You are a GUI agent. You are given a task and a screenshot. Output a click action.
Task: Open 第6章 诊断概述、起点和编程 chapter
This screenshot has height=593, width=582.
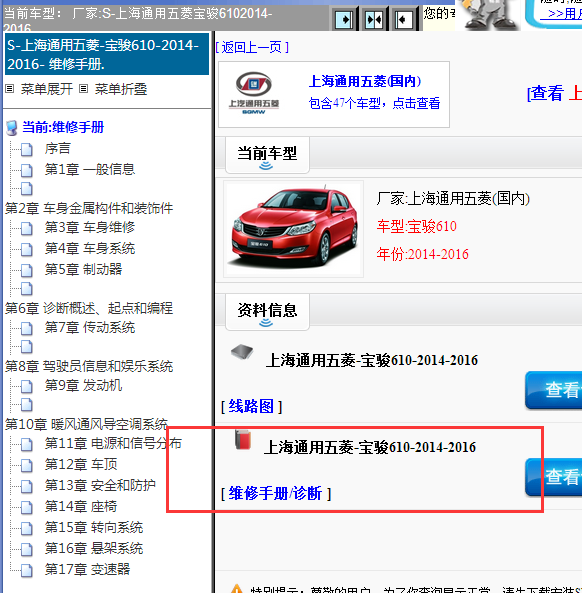89,308
